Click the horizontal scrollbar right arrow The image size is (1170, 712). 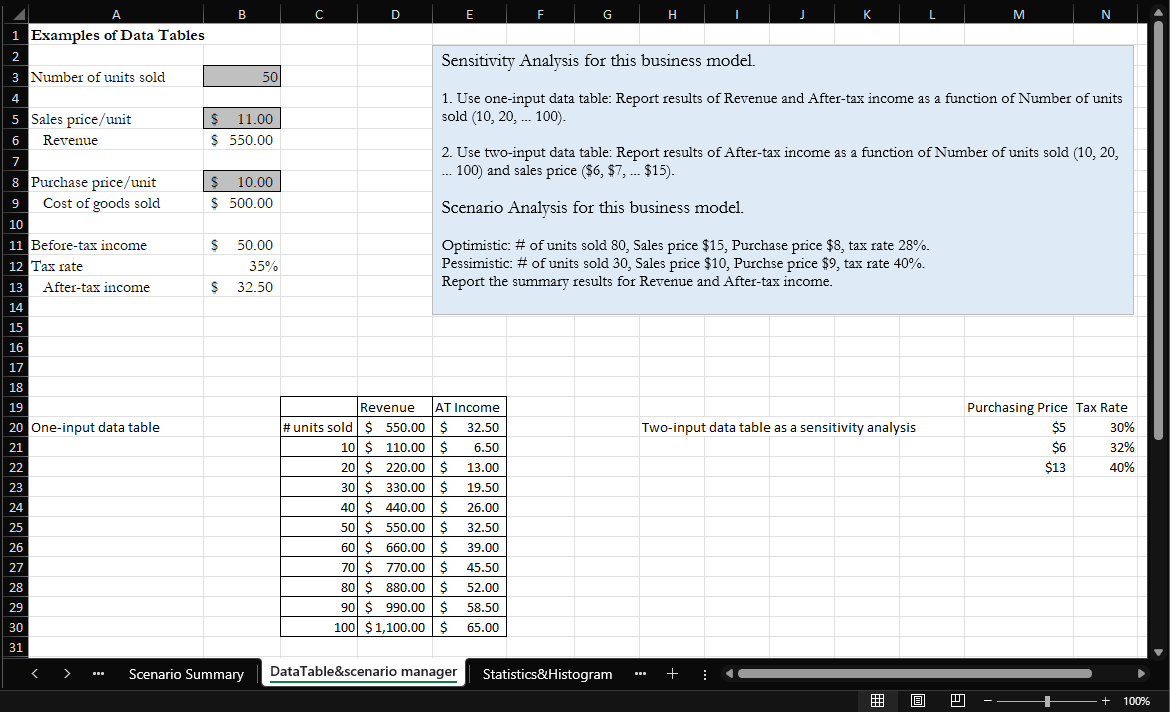point(1142,674)
